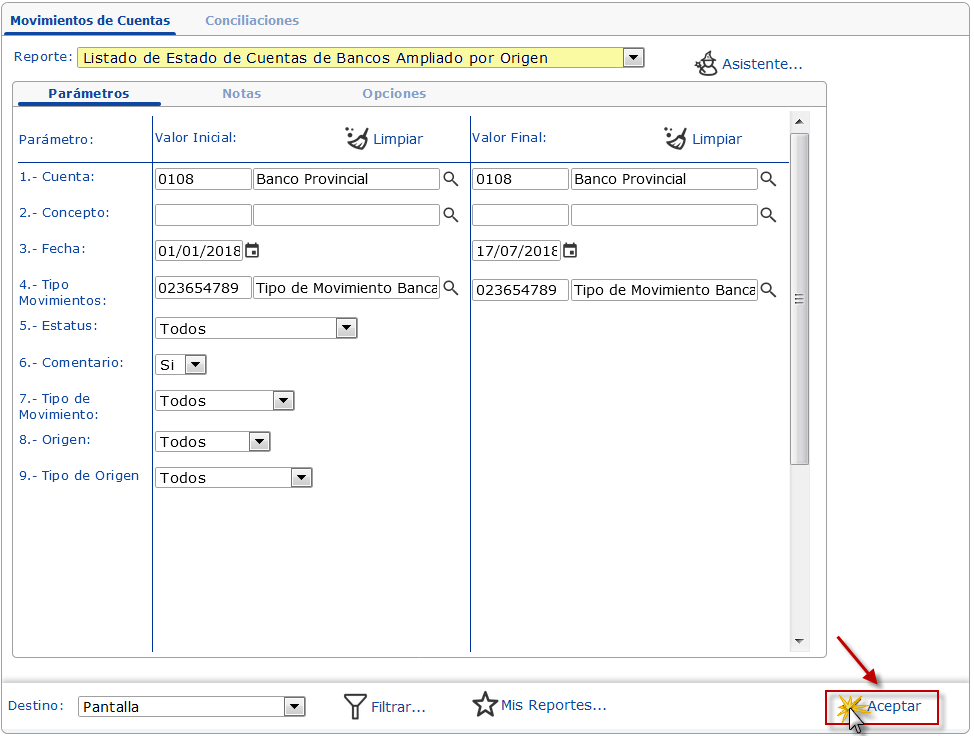Screen dimensions: 974x736
Task: Expand the Estatus dropdown
Action: coord(346,328)
